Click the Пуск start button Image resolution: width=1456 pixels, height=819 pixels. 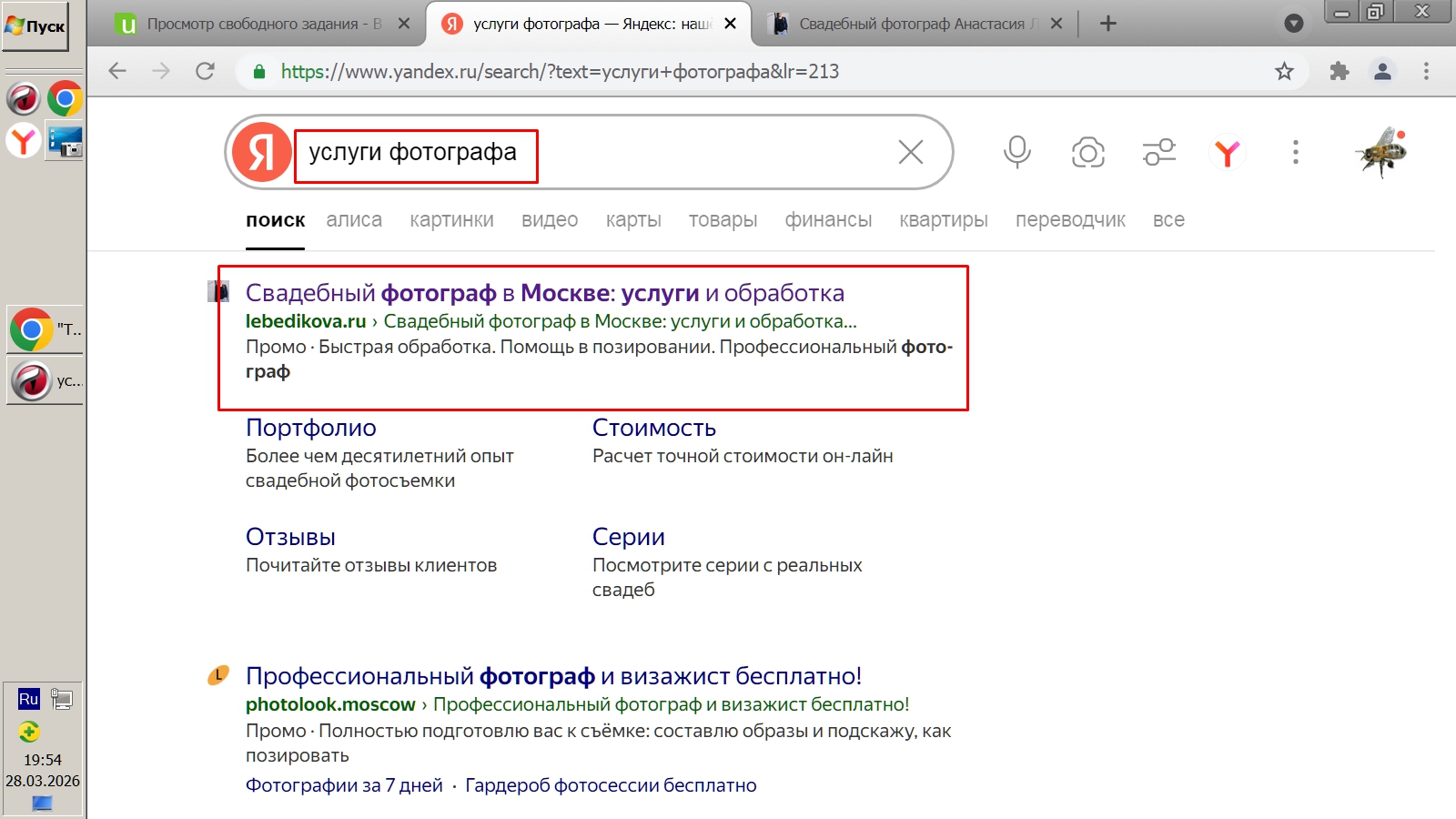click(35, 26)
